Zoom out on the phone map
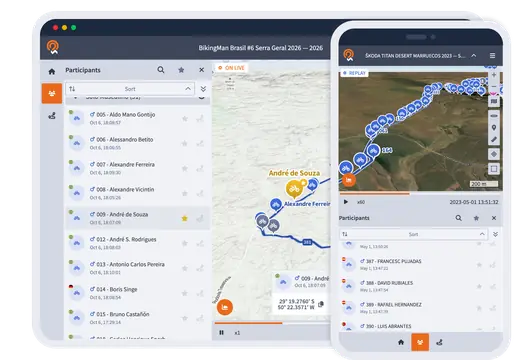This screenshot has width=520, height=360. coord(494,86)
